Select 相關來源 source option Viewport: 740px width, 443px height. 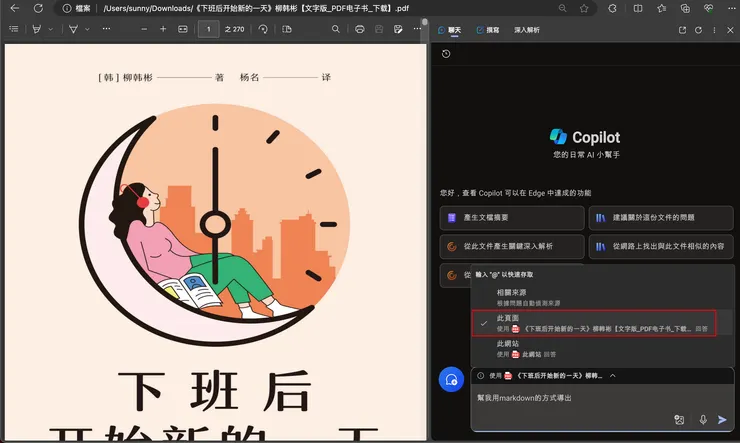click(602, 297)
